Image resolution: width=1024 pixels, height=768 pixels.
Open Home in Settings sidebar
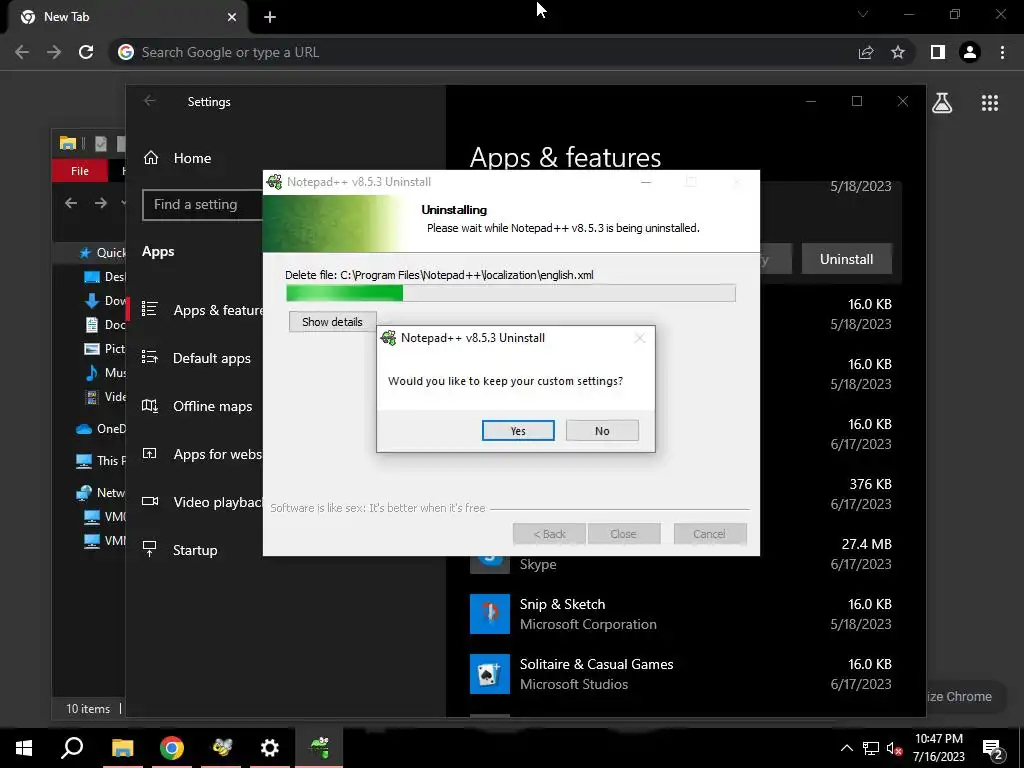pyautogui.click(x=192, y=158)
